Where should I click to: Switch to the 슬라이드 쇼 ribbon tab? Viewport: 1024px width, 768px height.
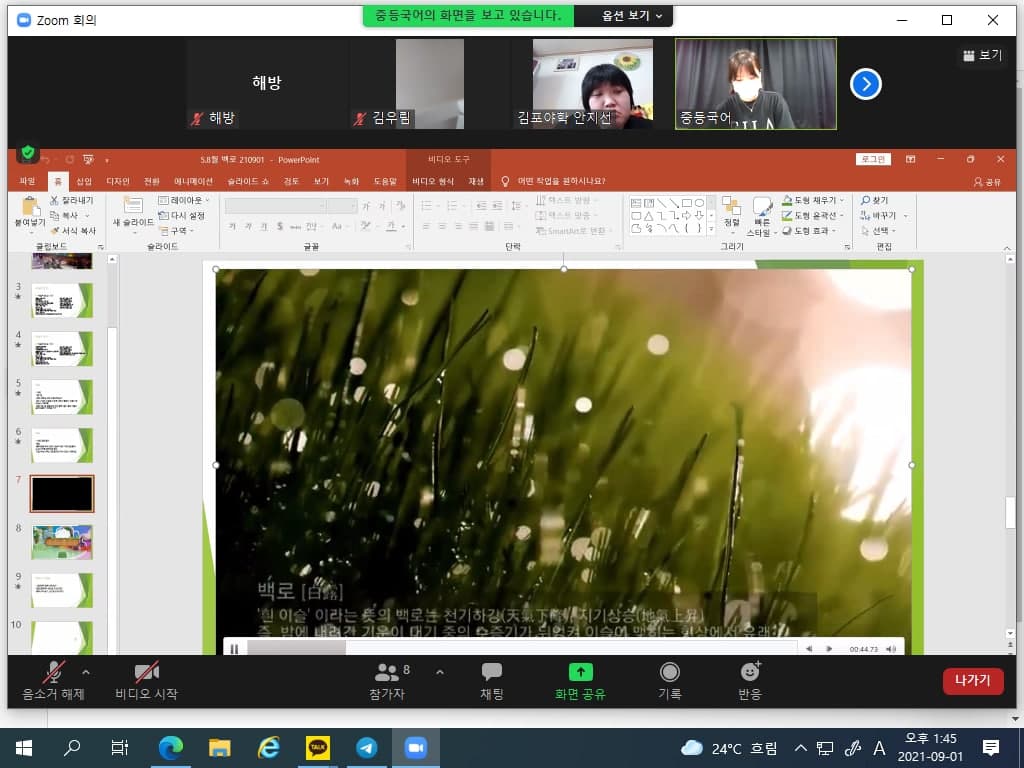tap(248, 181)
